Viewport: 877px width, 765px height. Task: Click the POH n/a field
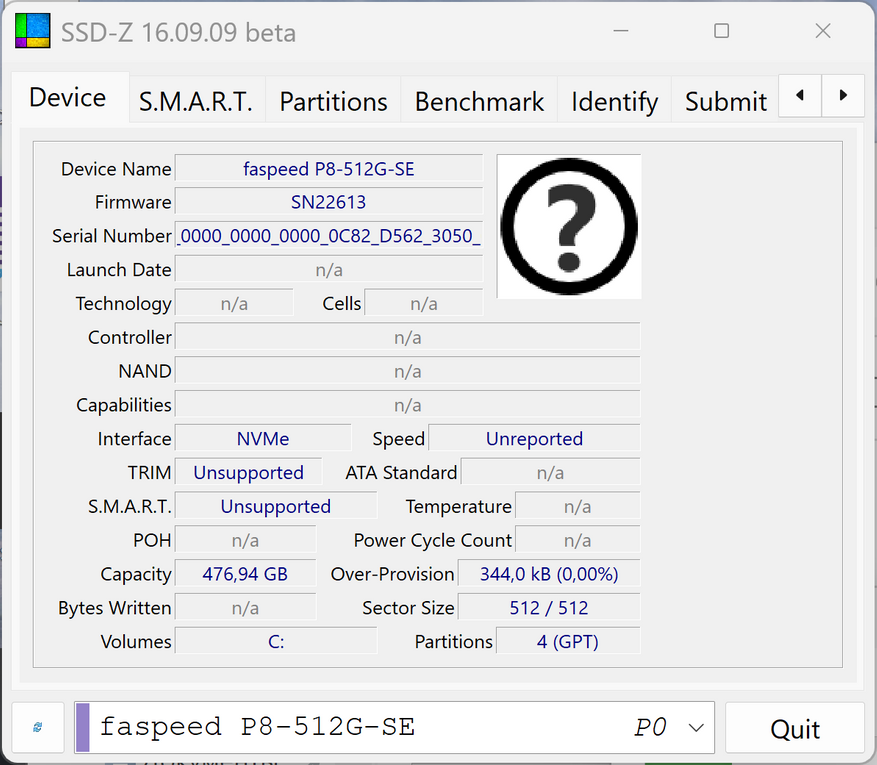tap(245, 540)
